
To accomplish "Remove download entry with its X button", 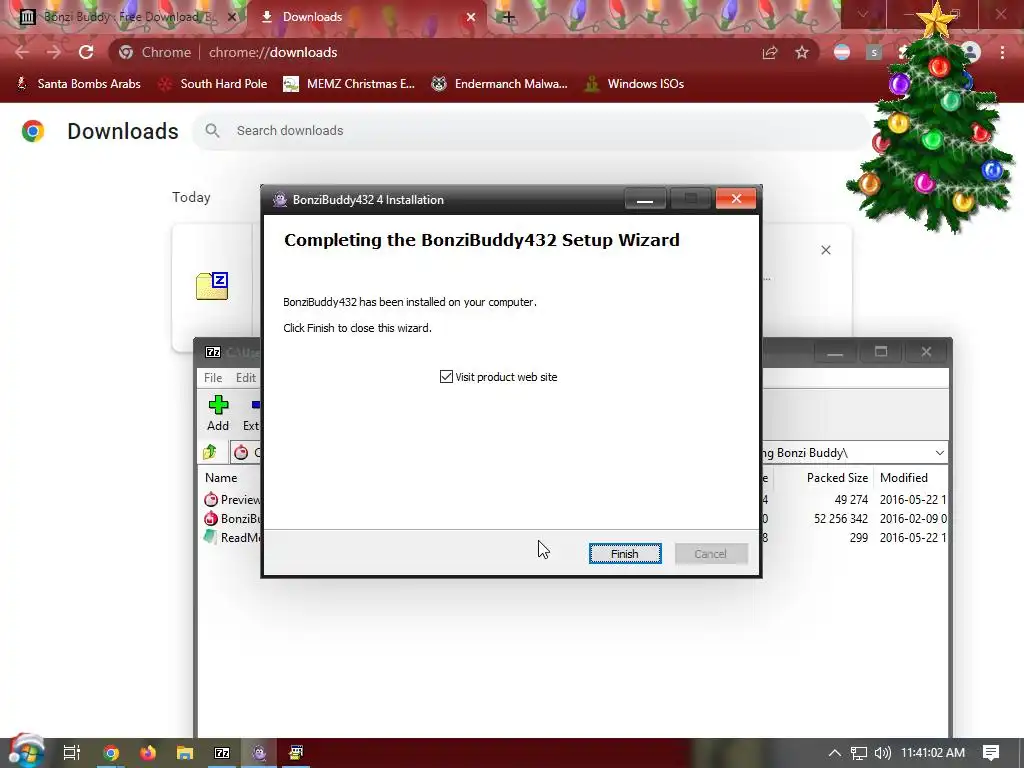I will (x=826, y=250).
